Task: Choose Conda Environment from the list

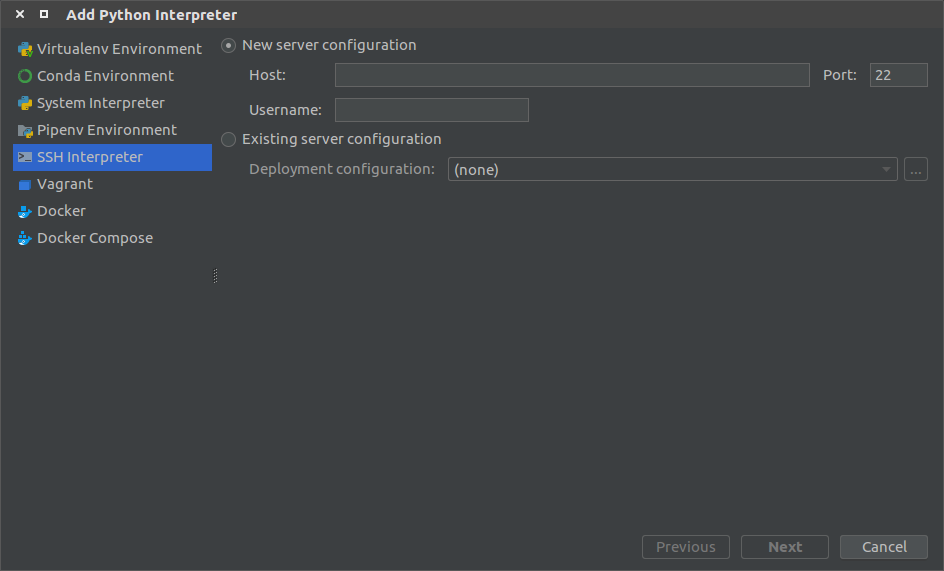Action: tap(105, 76)
